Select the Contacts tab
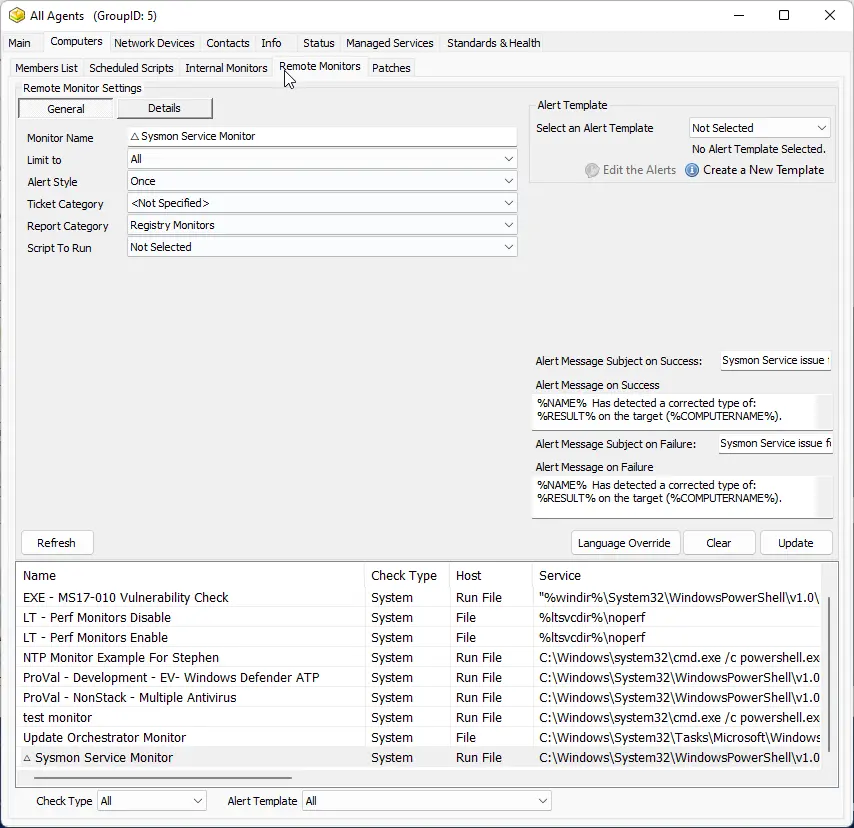 (x=228, y=43)
